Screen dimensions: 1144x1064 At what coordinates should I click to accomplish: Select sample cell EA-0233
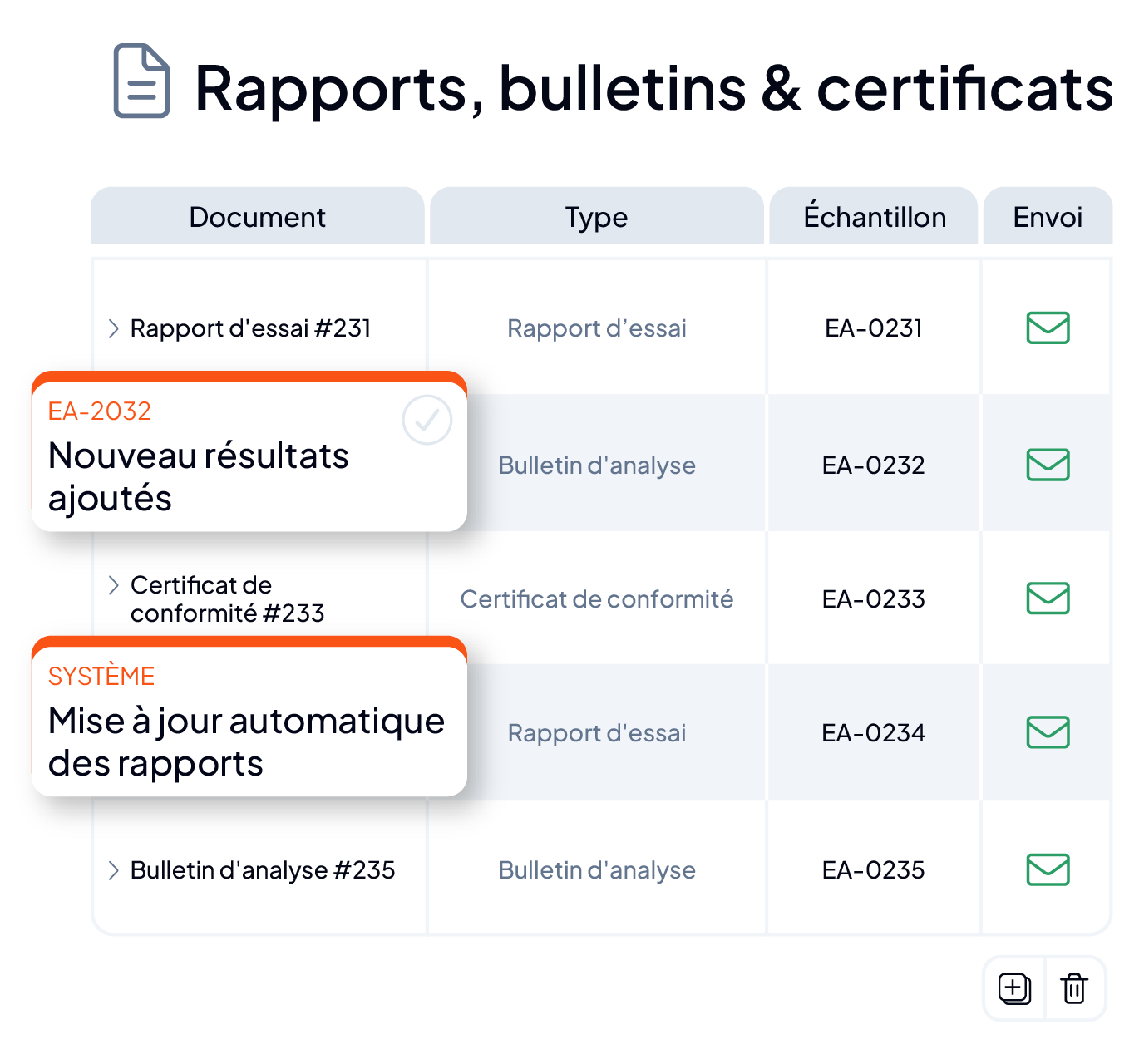pyautogui.click(x=874, y=599)
